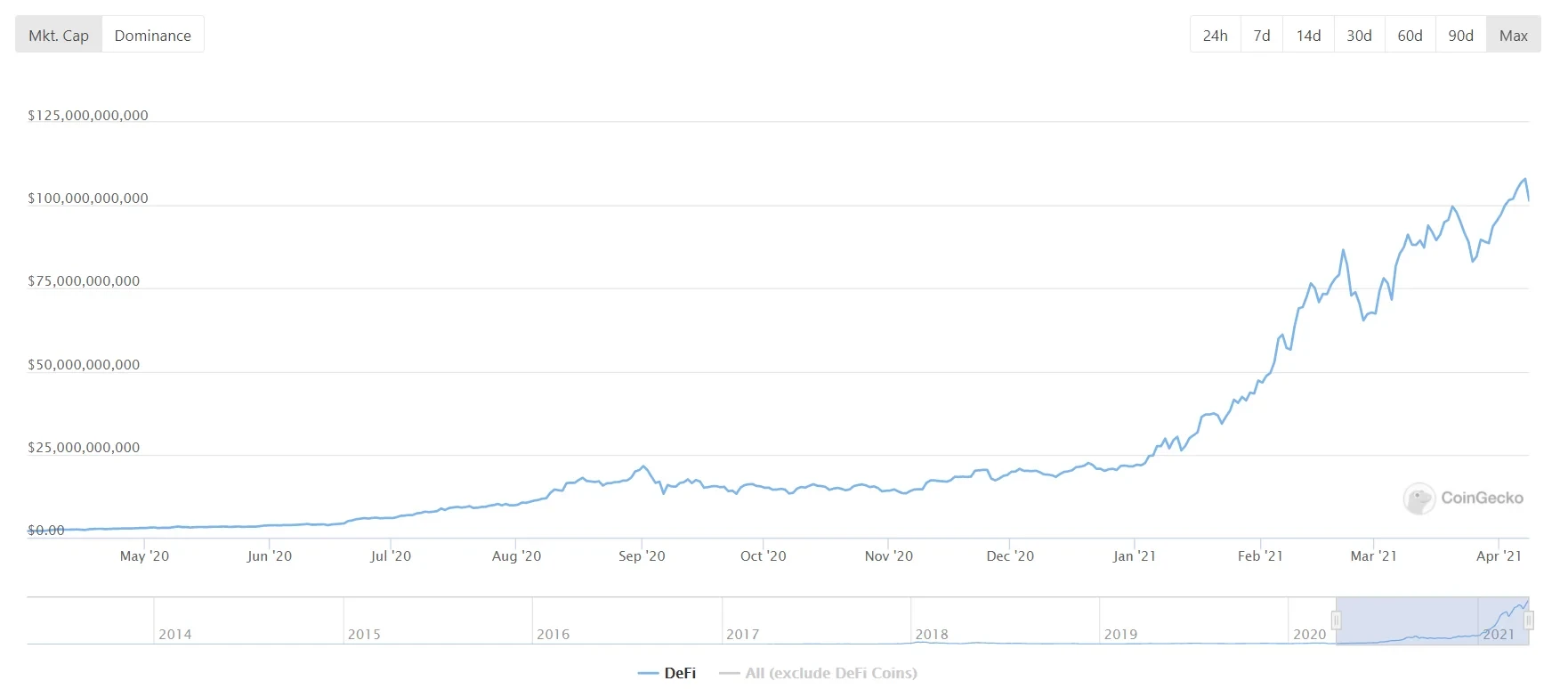
Task: Switch to the Mkt. Cap tab
Action: pyautogui.click(x=59, y=36)
